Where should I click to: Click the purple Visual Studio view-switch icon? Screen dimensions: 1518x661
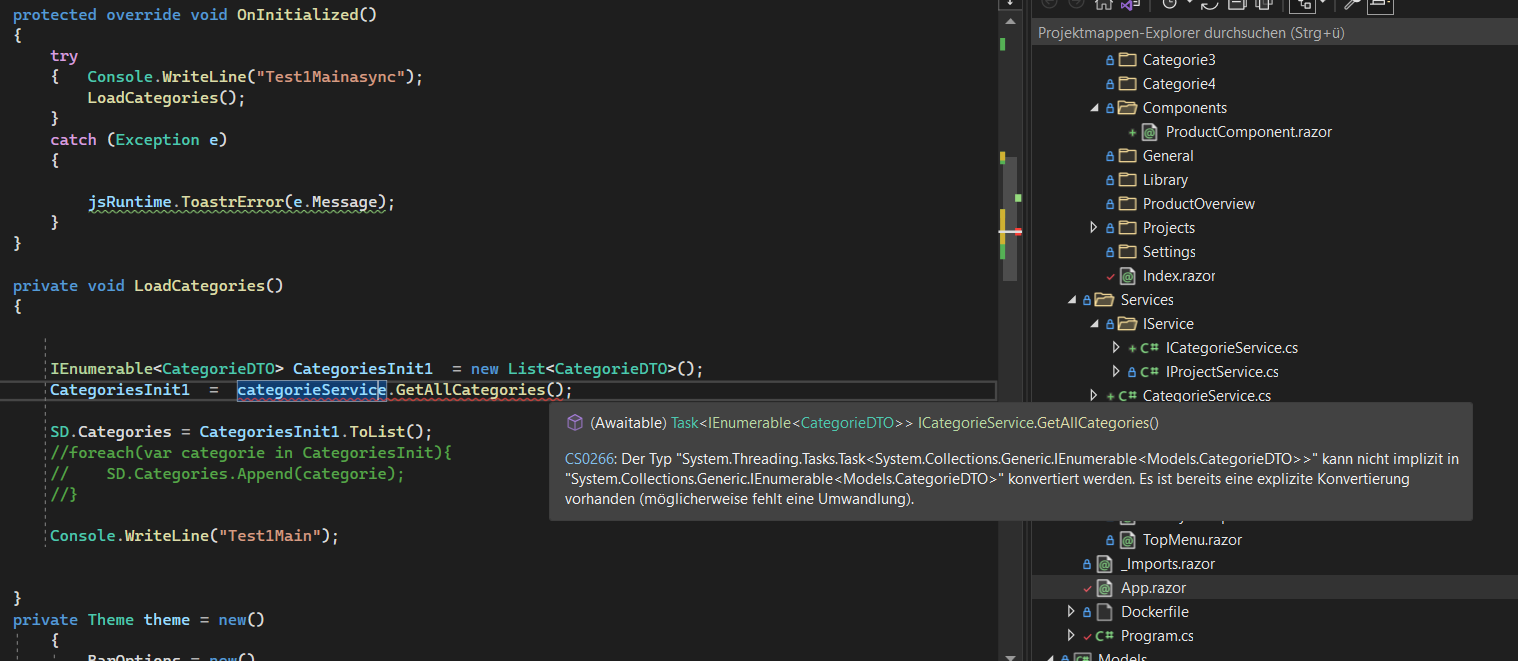1129,4
